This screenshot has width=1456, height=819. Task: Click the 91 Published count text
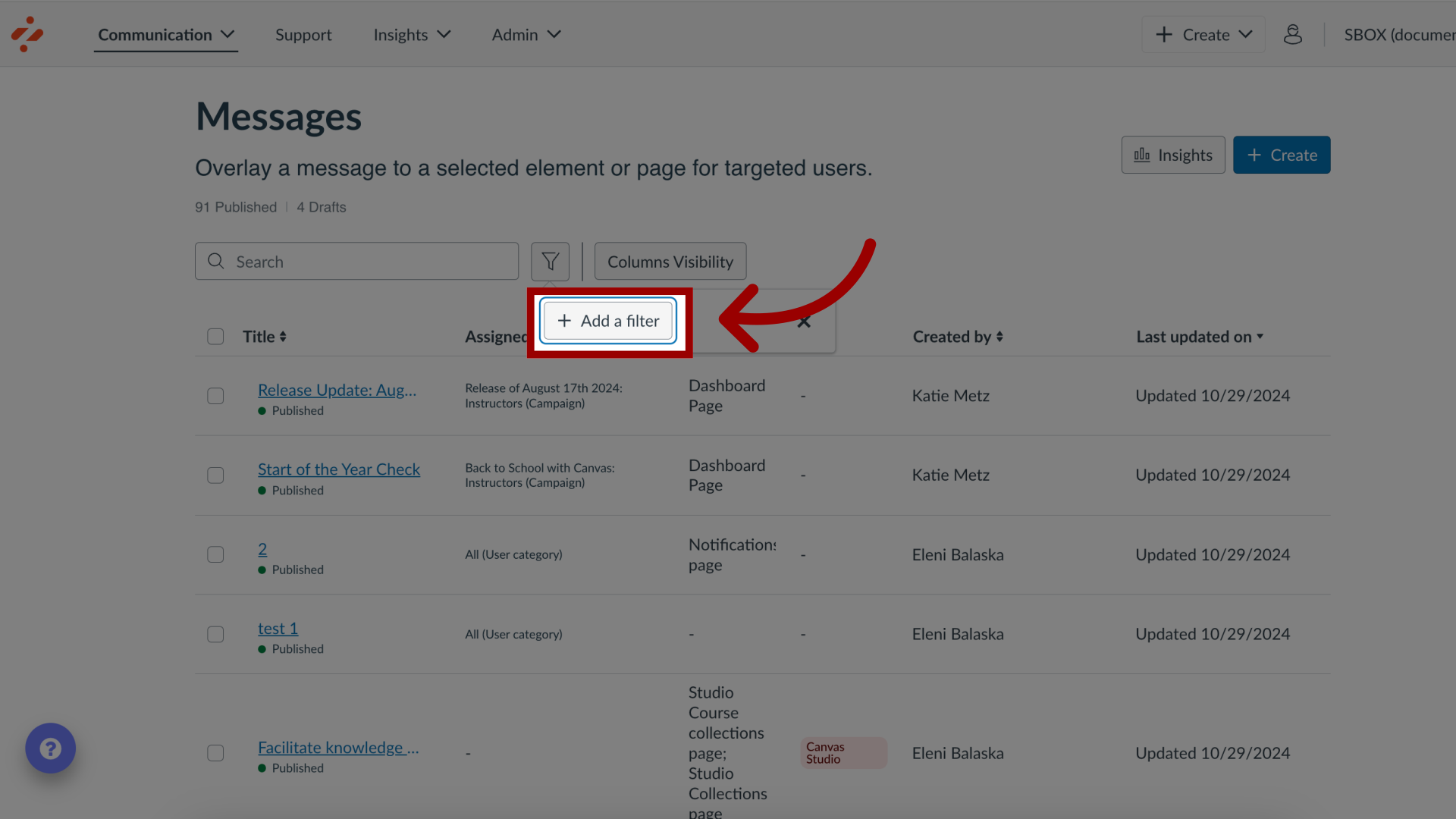click(236, 207)
